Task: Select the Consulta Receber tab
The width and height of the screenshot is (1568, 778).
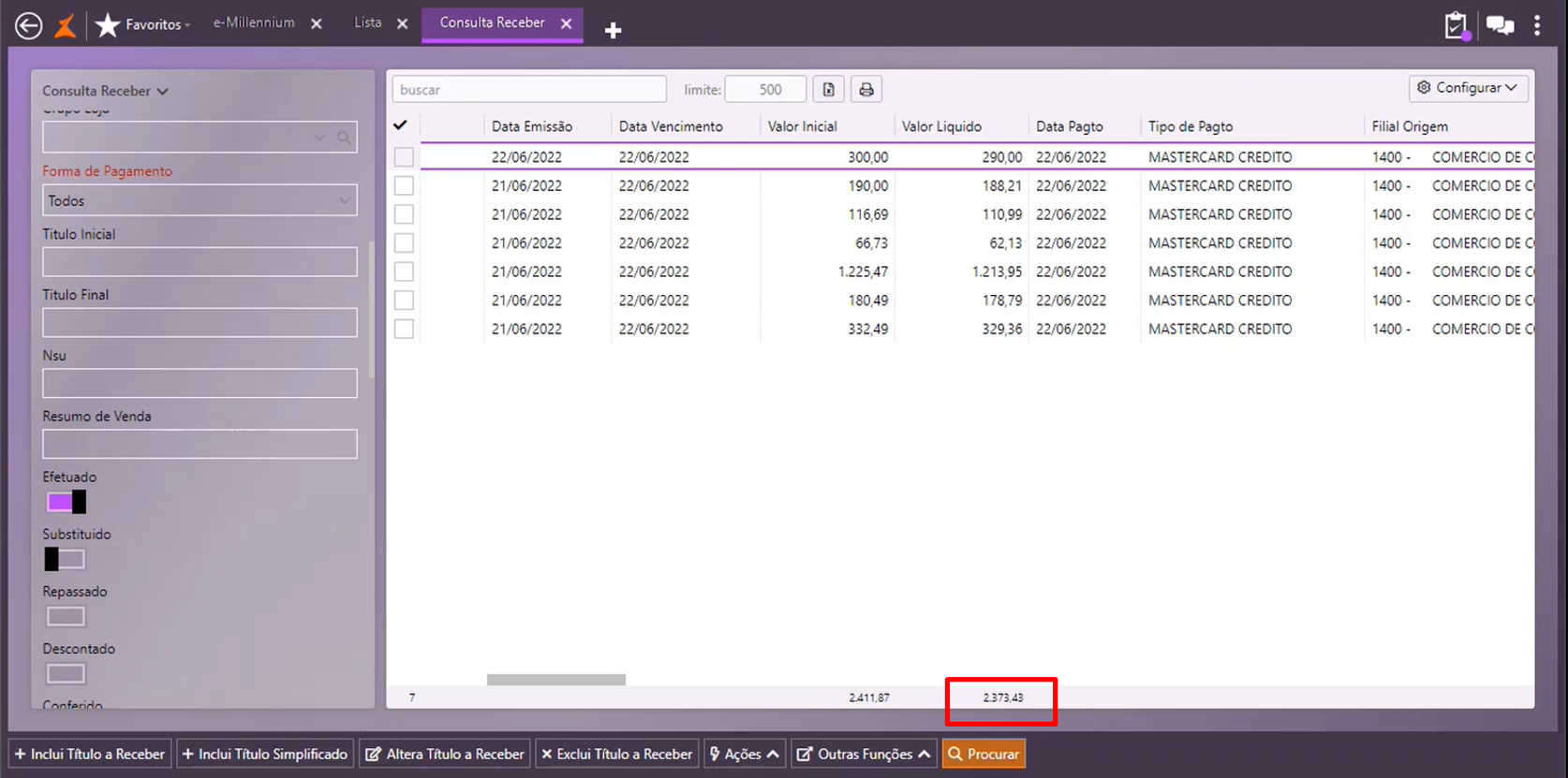Action: click(x=493, y=22)
